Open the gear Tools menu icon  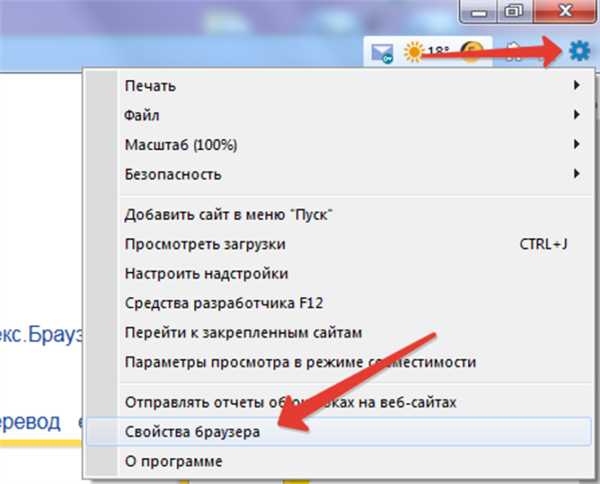click(x=579, y=51)
